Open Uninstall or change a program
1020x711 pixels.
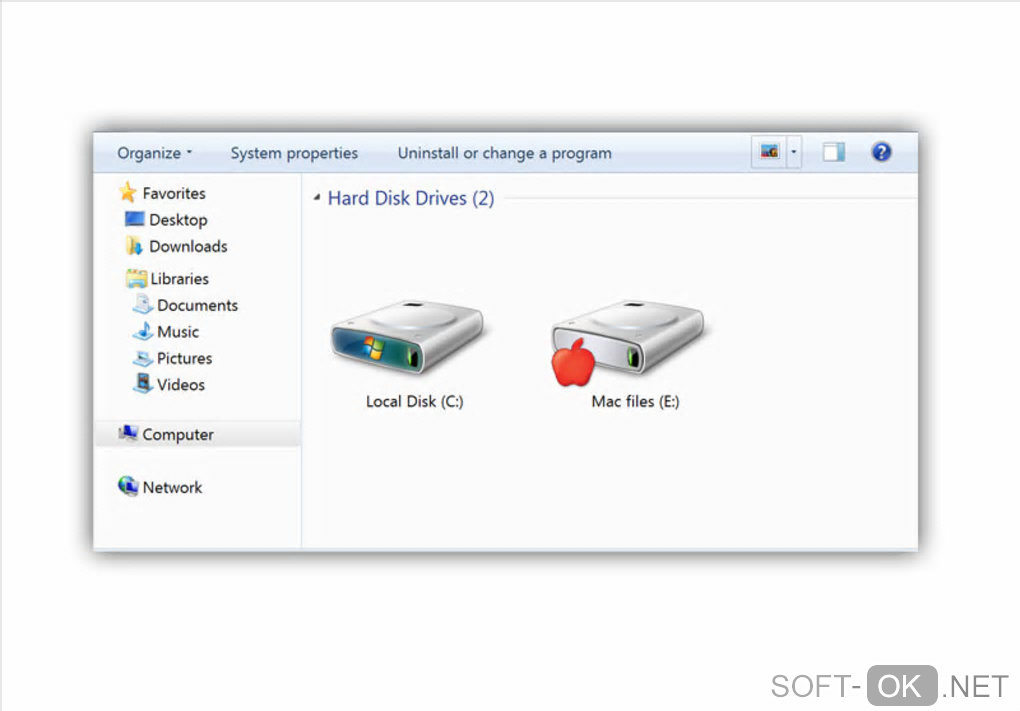pos(504,154)
